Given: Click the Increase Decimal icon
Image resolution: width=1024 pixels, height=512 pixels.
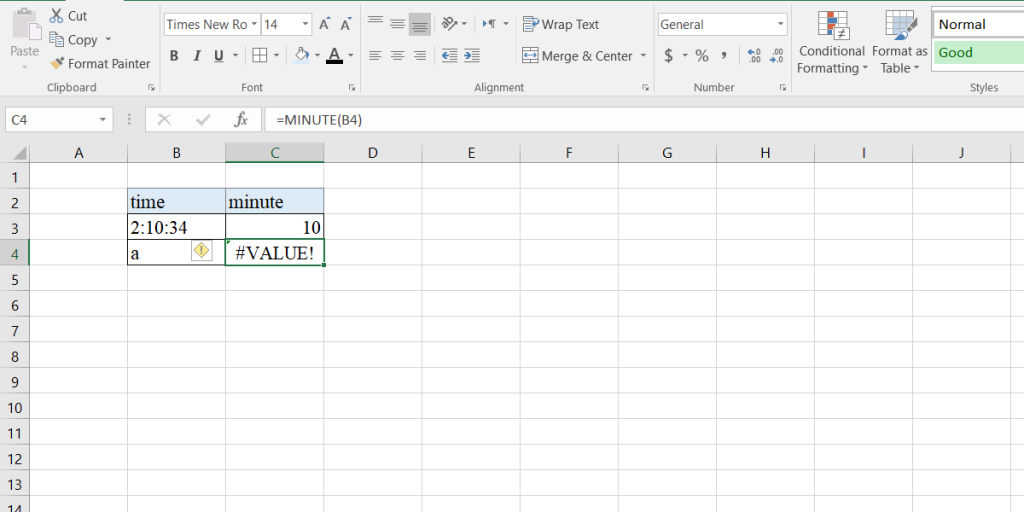Looking at the screenshot, I should pos(754,56).
